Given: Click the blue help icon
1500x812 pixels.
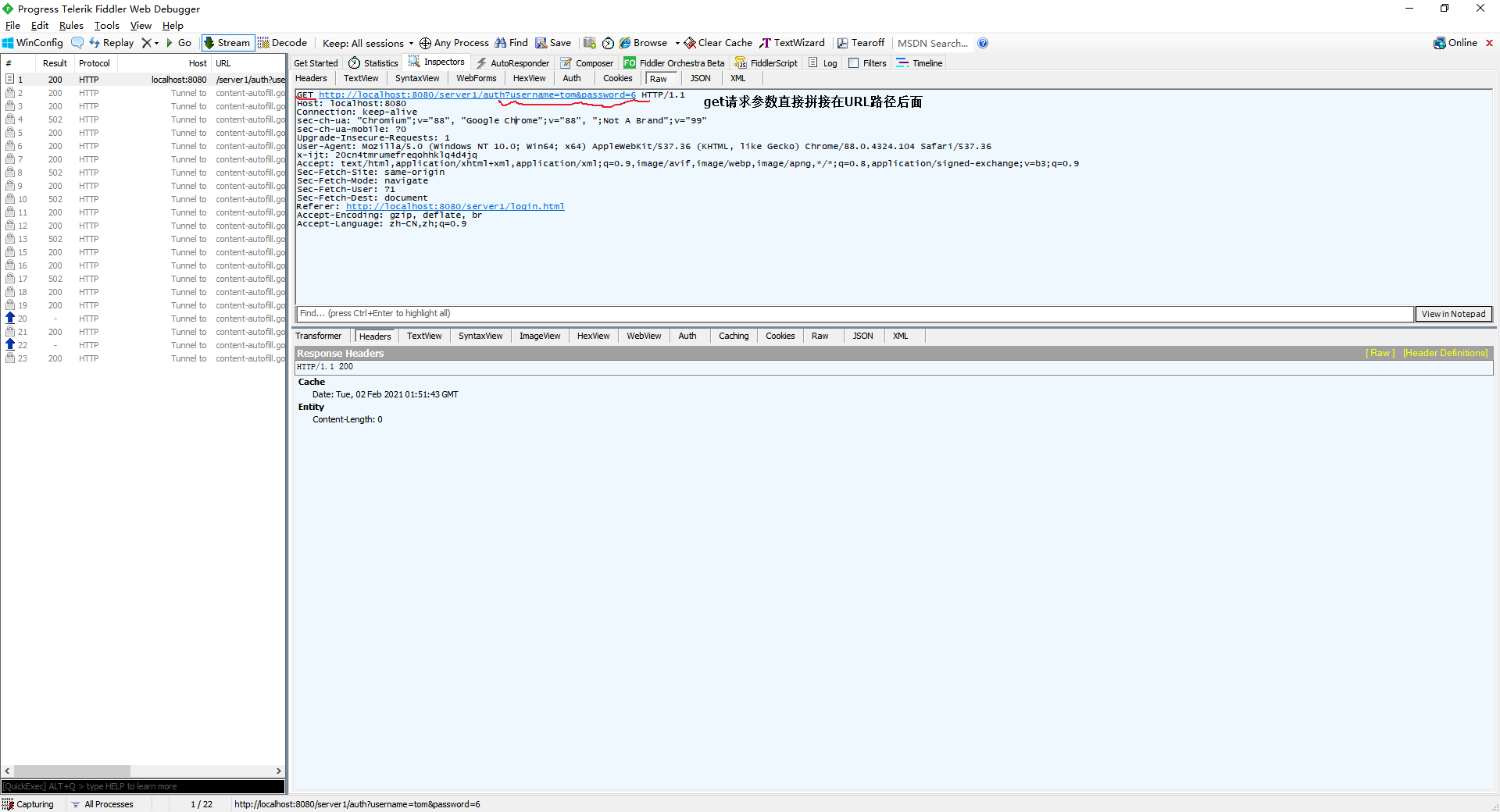Looking at the screenshot, I should point(983,43).
